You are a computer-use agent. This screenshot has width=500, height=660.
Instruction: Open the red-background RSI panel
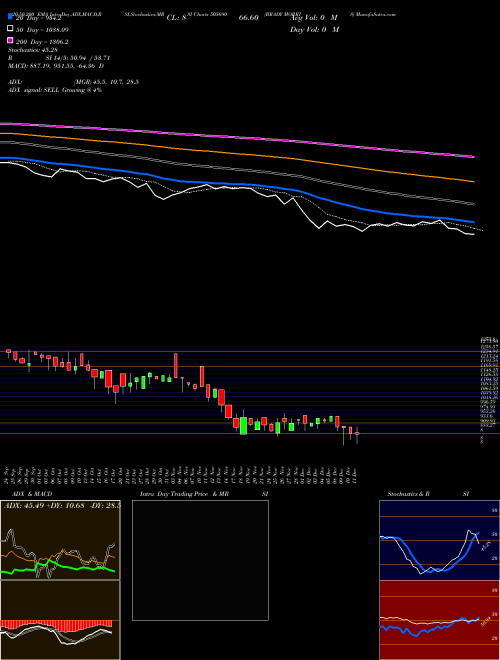coord(439,620)
